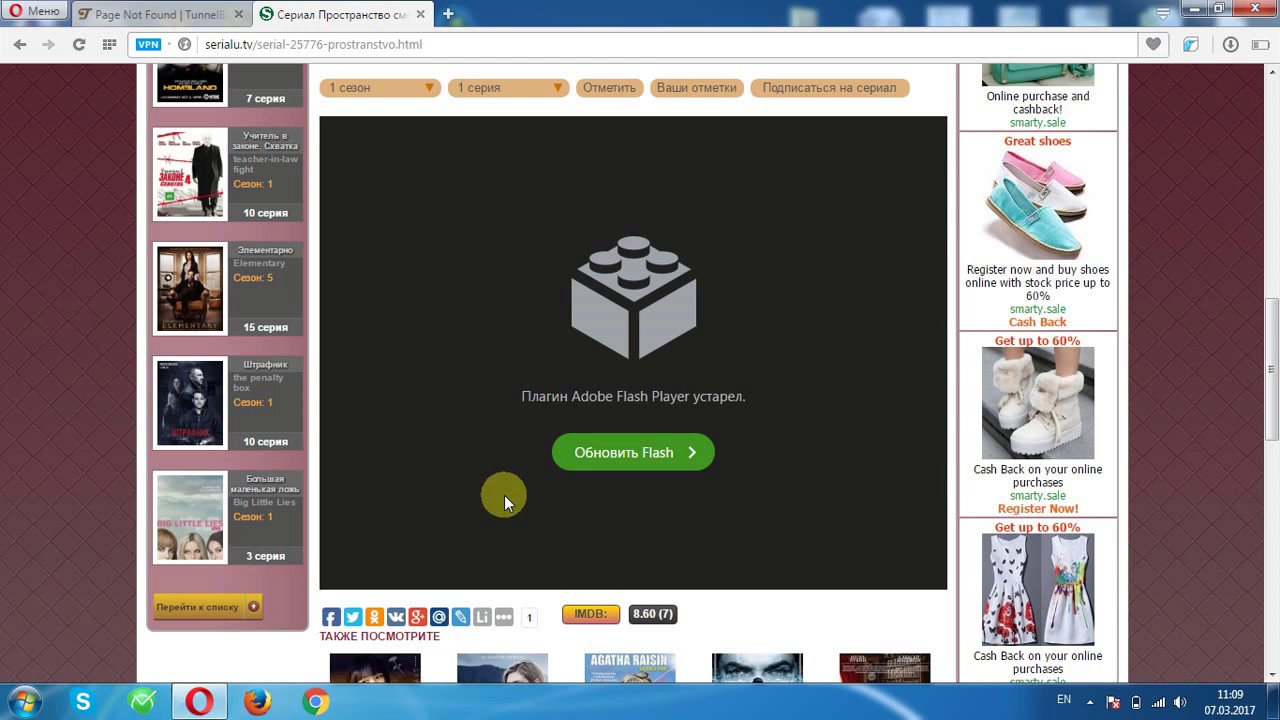Viewport: 1280px width, 720px height.
Task: Open Большая маленькая ложь series link
Action: pyautogui.click(x=265, y=484)
